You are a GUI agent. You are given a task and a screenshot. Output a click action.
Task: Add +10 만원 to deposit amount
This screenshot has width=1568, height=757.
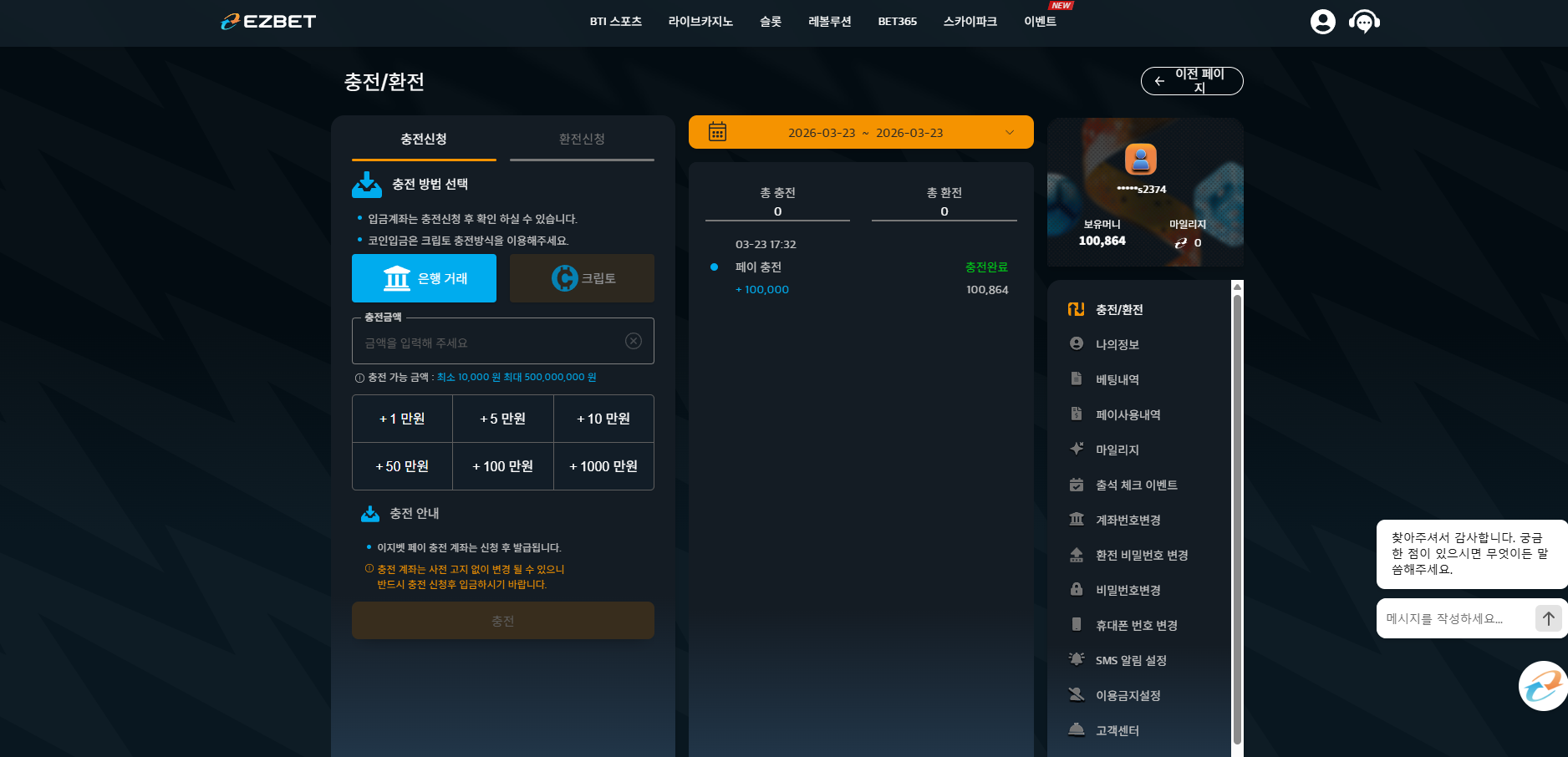coord(603,419)
